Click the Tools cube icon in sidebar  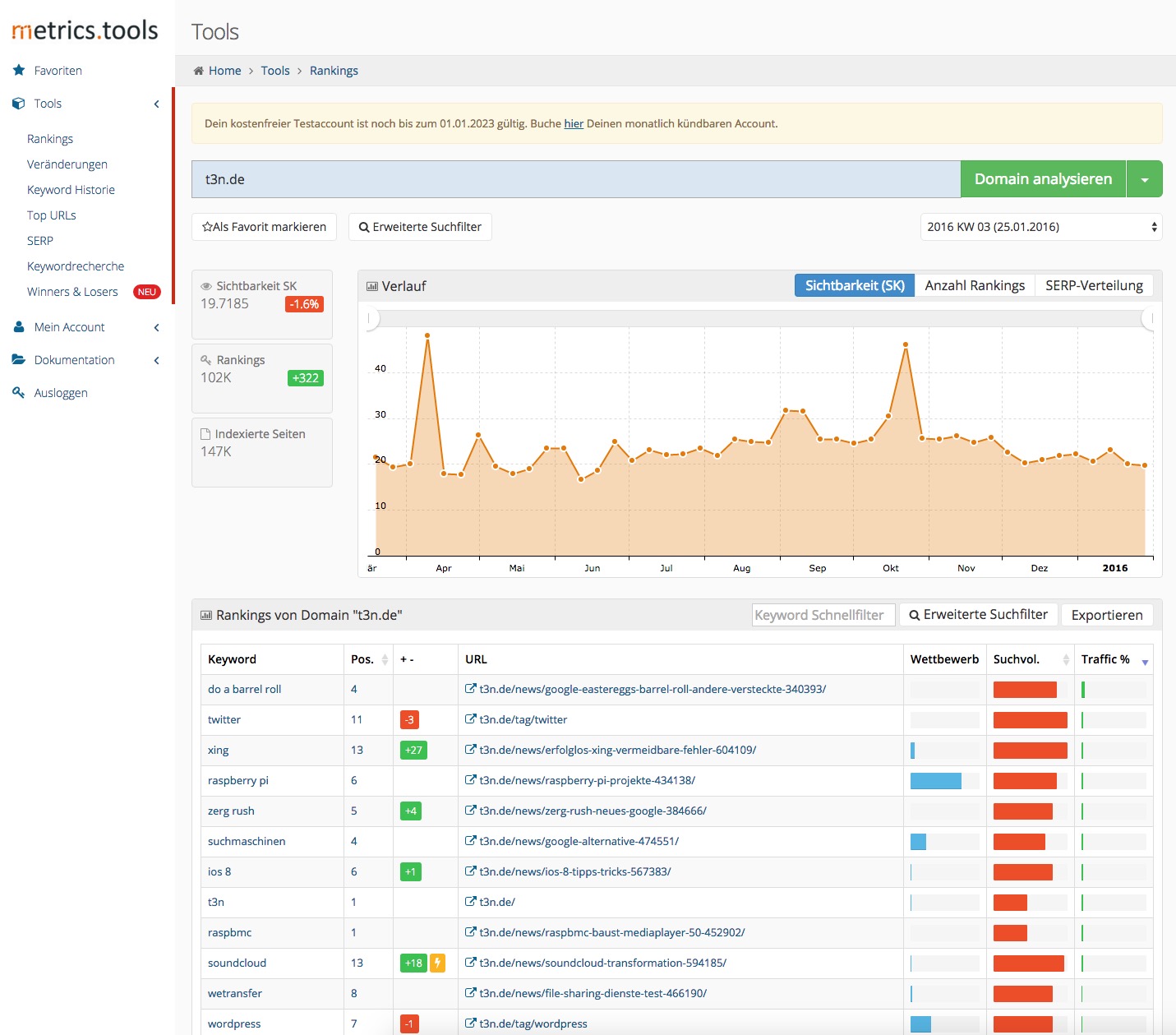click(19, 104)
